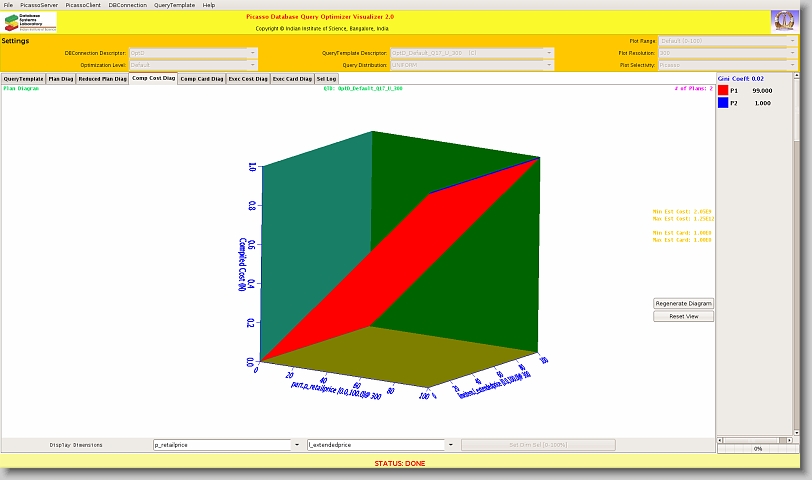This screenshot has height=480, width=812.
Task: Expand the DBConnection Descriptor dropdown
Action: point(252,52)
